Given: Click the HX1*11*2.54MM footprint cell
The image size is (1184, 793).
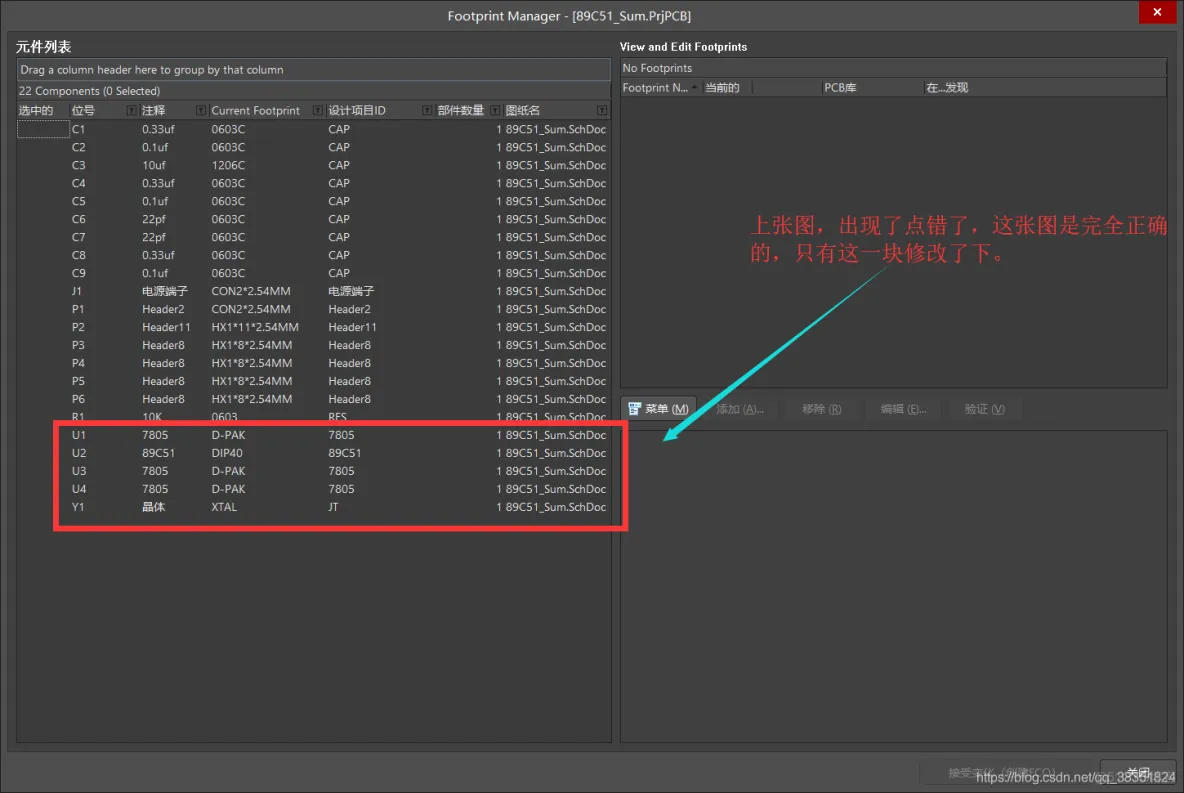Looking at the screenshot, I should (x=255, y=328).
